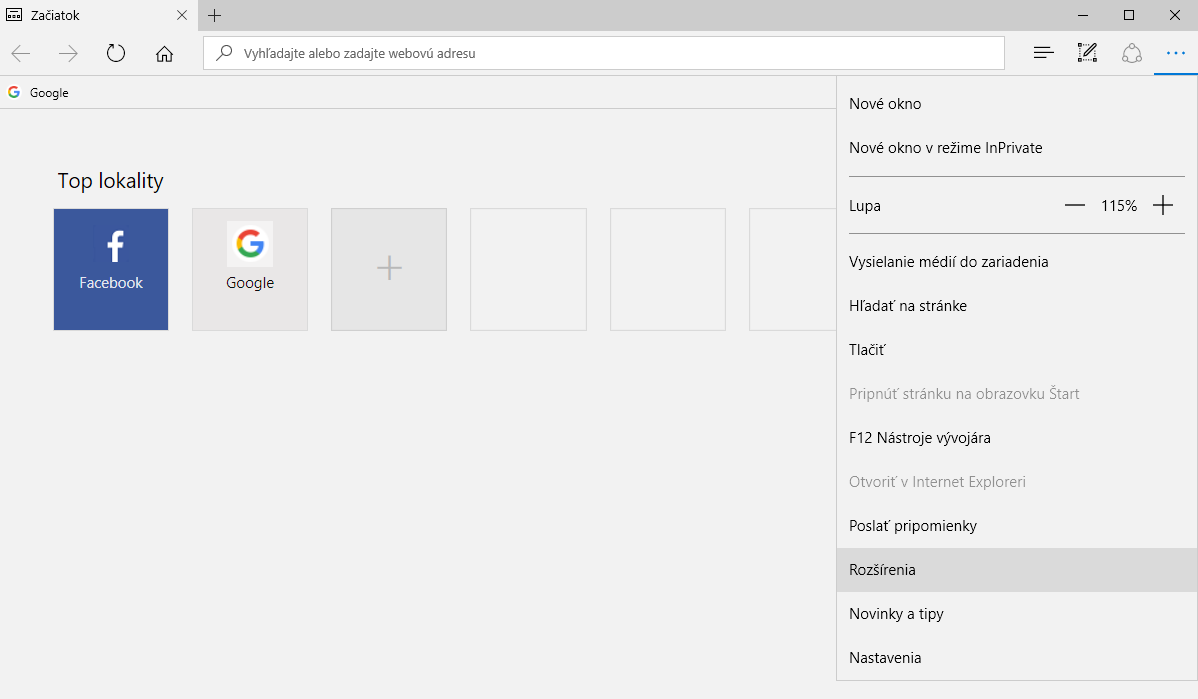
Task: Open Google in the favorites bar
Action: (38, 92)
